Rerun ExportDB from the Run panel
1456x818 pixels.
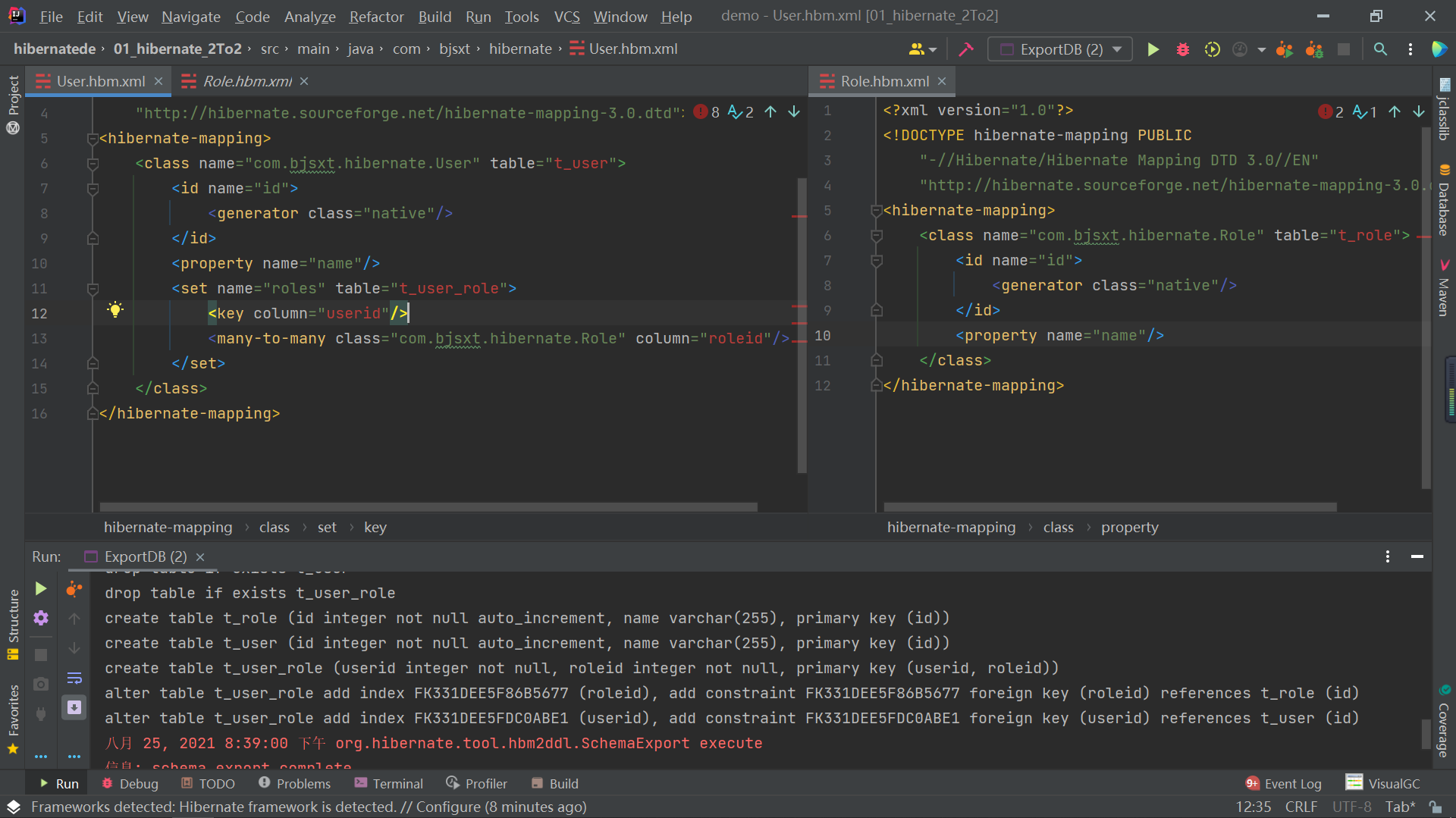click(x=41, y=589)
